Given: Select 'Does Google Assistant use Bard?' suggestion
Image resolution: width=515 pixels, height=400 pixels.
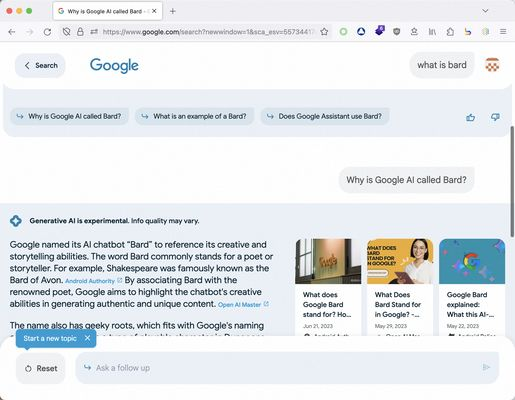Looking at the screenshot, I should tap(325, 116).
